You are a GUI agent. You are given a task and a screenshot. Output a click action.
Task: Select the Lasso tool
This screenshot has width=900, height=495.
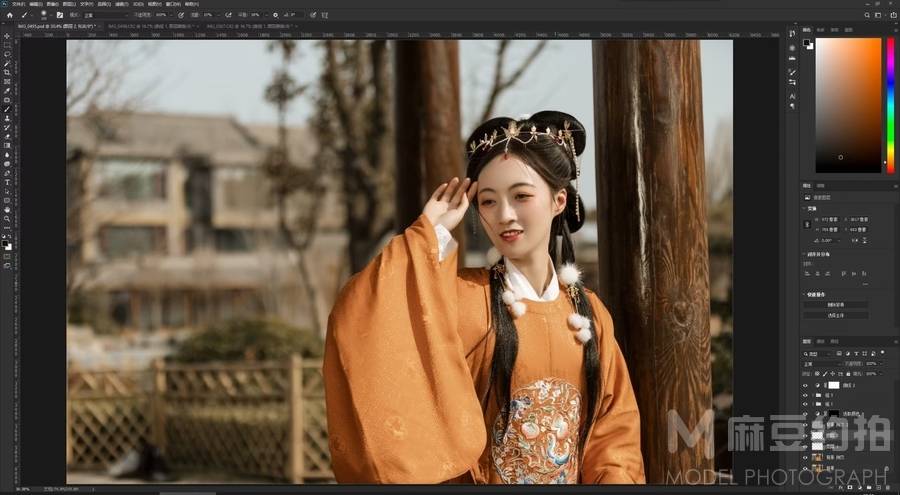point(7,54)
